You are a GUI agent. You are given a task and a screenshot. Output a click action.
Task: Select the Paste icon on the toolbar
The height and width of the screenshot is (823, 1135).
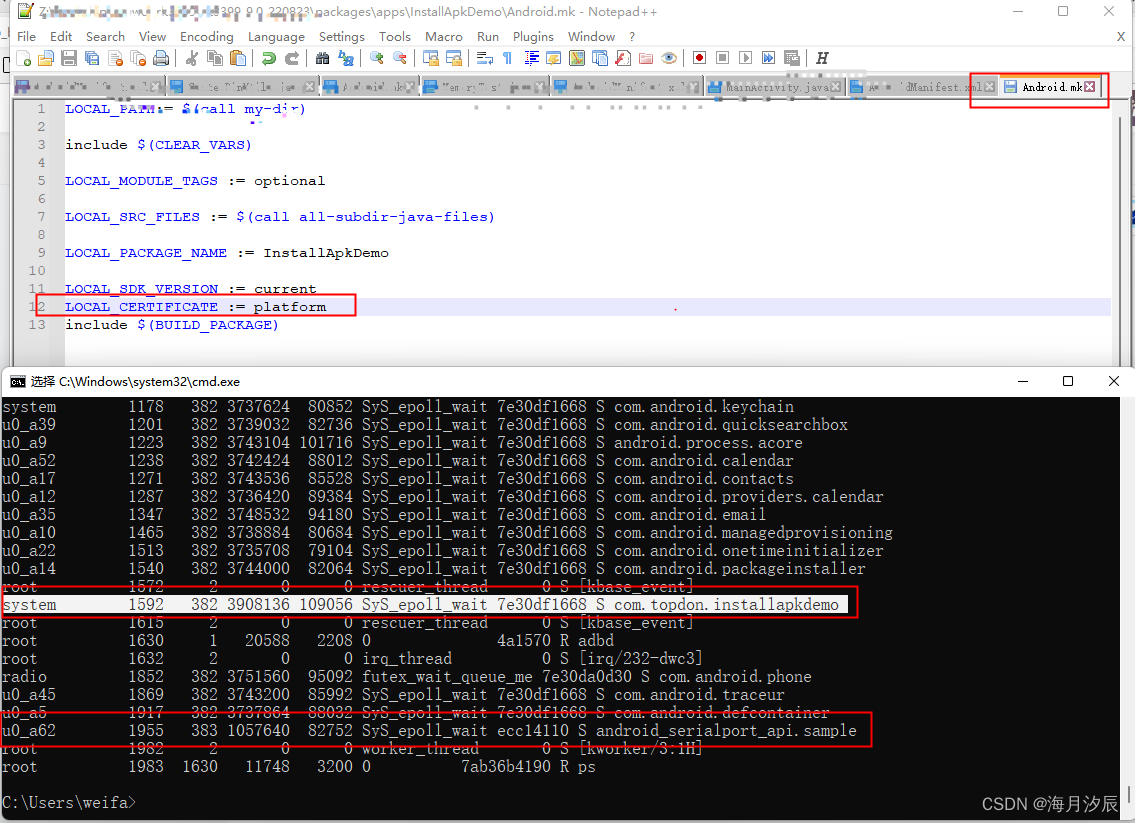click(x=236, y=58)
